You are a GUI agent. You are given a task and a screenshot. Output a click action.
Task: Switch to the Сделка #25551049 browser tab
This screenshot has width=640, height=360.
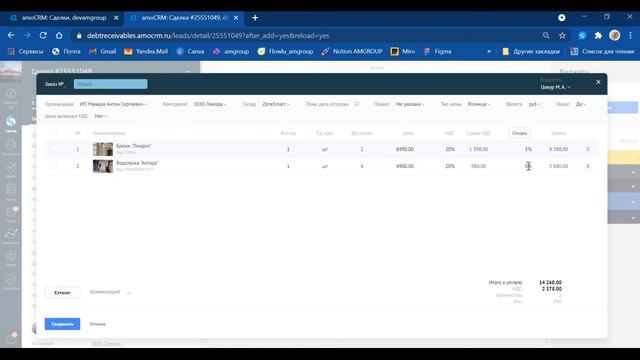(183, 18)
